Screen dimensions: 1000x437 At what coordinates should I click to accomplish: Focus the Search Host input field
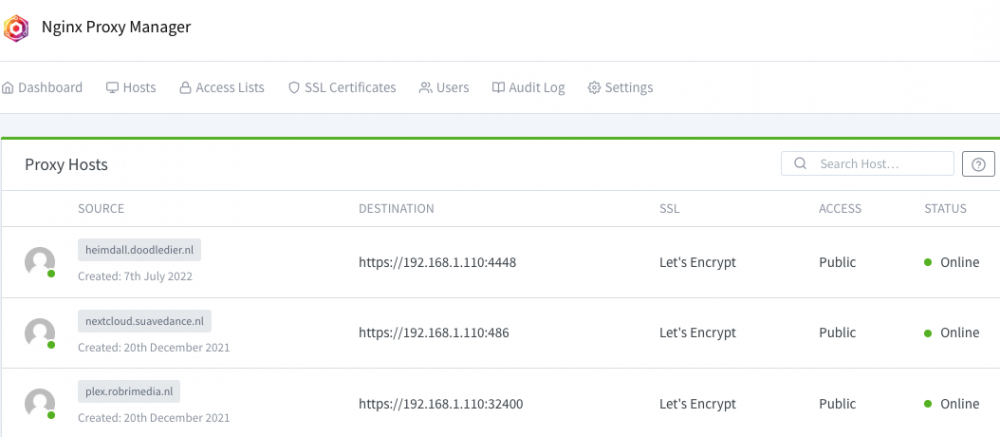(x=867, y=163)
